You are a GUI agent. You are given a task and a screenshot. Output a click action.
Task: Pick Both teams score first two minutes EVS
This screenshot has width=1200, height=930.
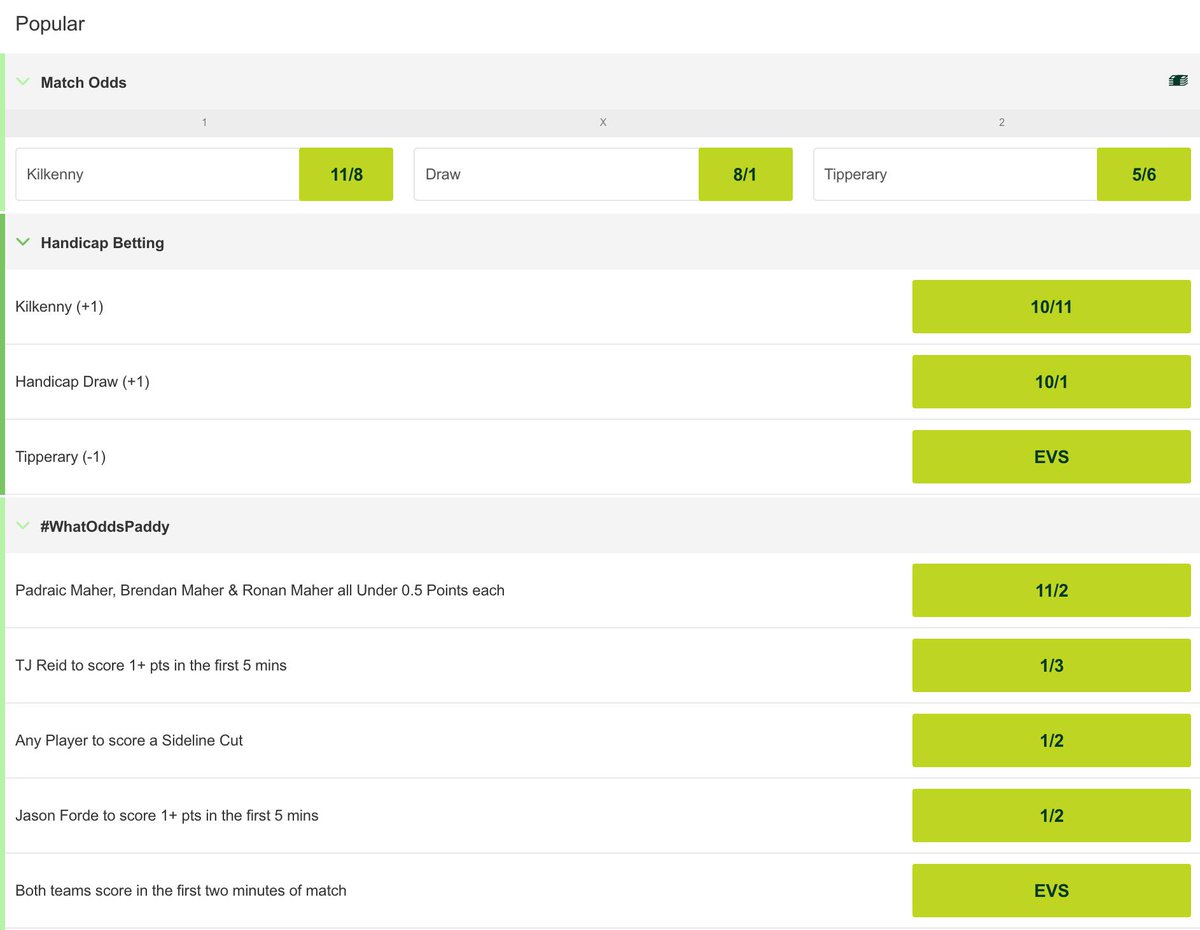[1051, 891]
